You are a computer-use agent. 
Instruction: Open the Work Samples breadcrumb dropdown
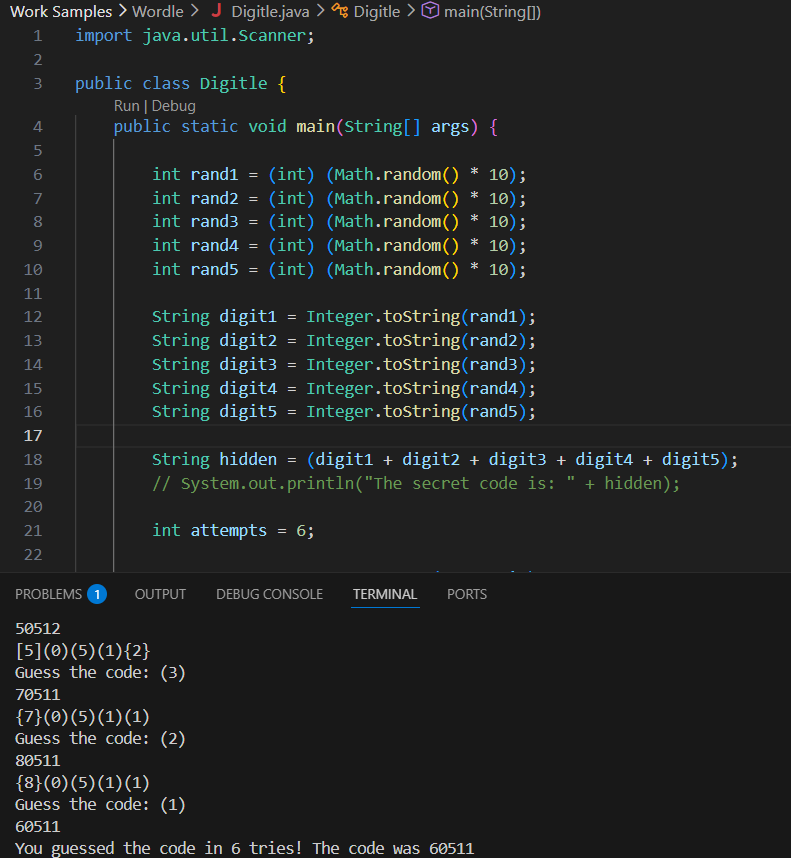[61, 12]
